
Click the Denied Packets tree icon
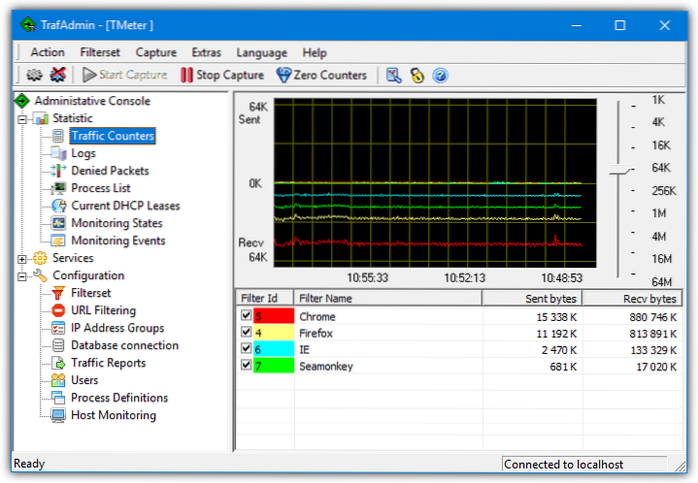pos(58,171)
